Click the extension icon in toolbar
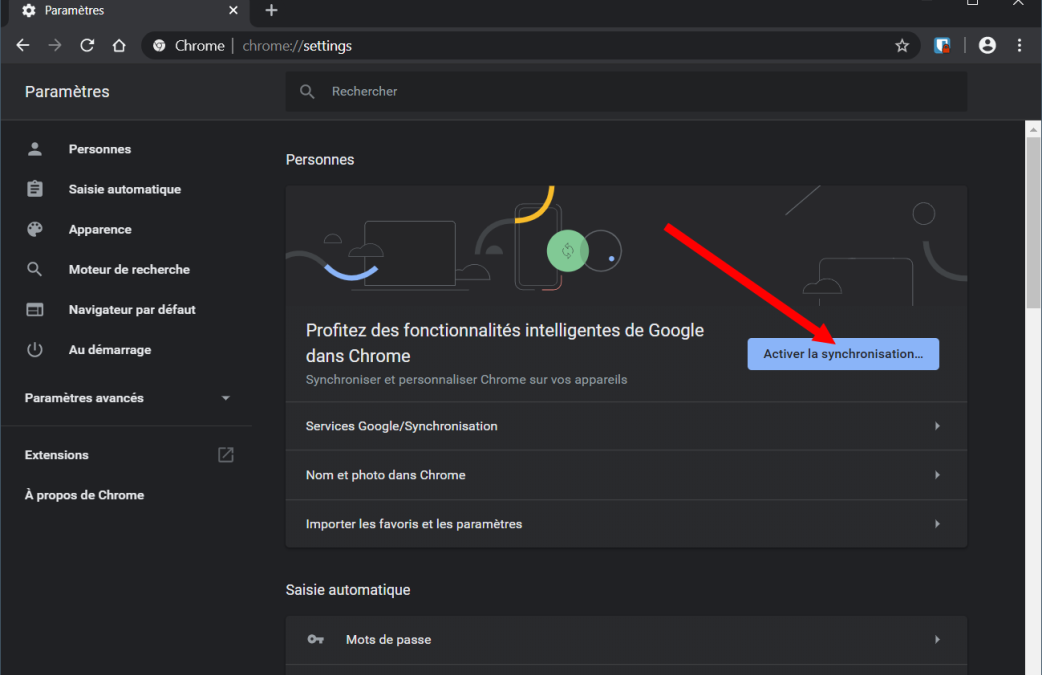This screenshot has width=1042, height=675. (x=942, y=45)
